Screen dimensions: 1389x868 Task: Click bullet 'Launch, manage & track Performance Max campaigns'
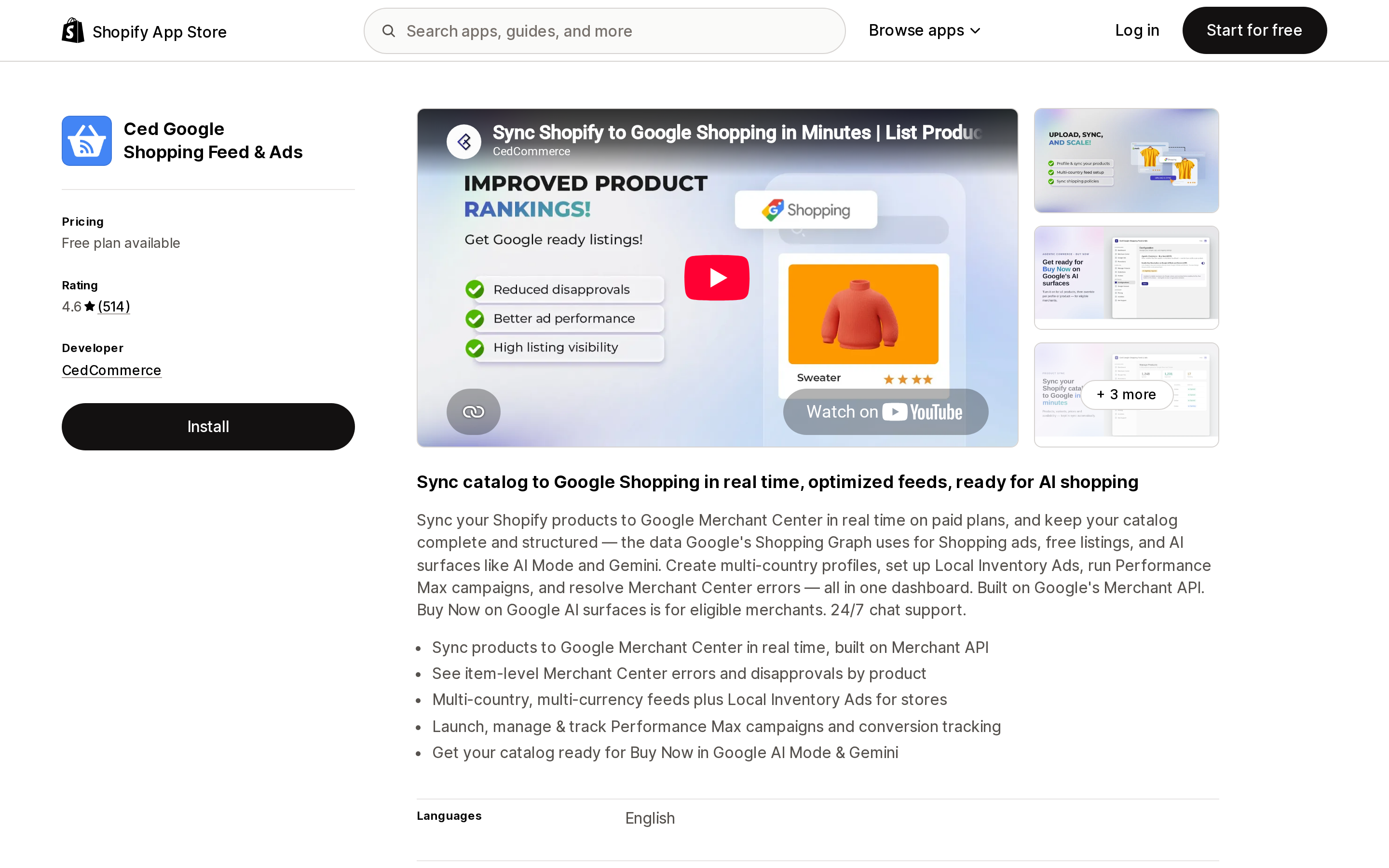coord(716,727)
